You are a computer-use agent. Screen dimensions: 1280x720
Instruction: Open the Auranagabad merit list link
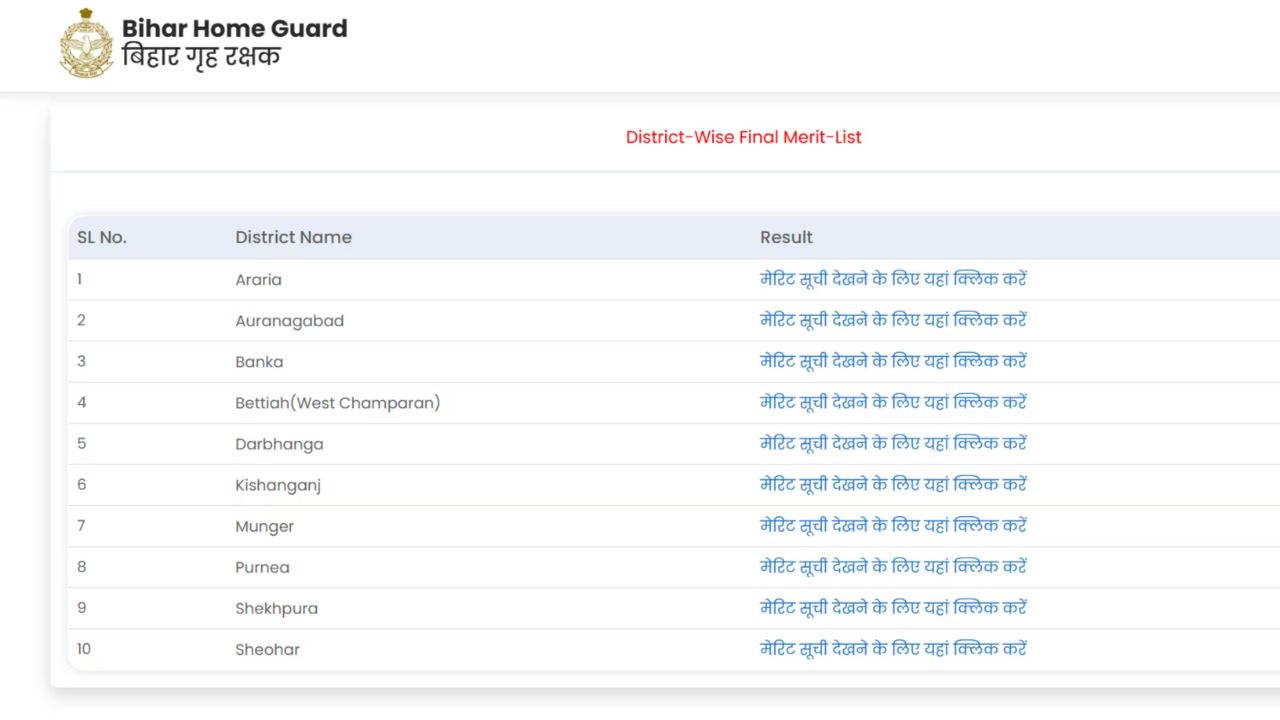point(893,320)
